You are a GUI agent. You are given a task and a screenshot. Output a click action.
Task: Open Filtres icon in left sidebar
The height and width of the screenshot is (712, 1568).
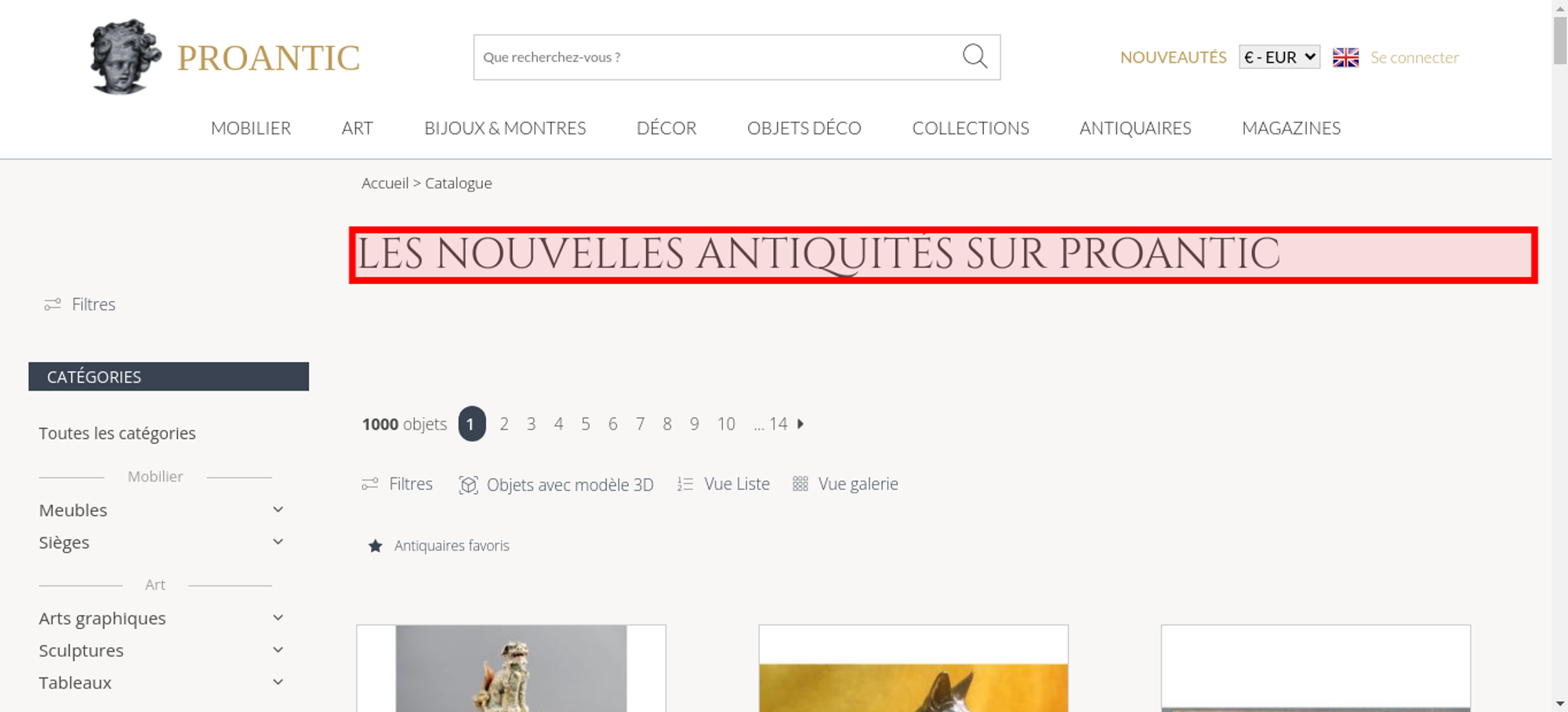coord(53,304)
